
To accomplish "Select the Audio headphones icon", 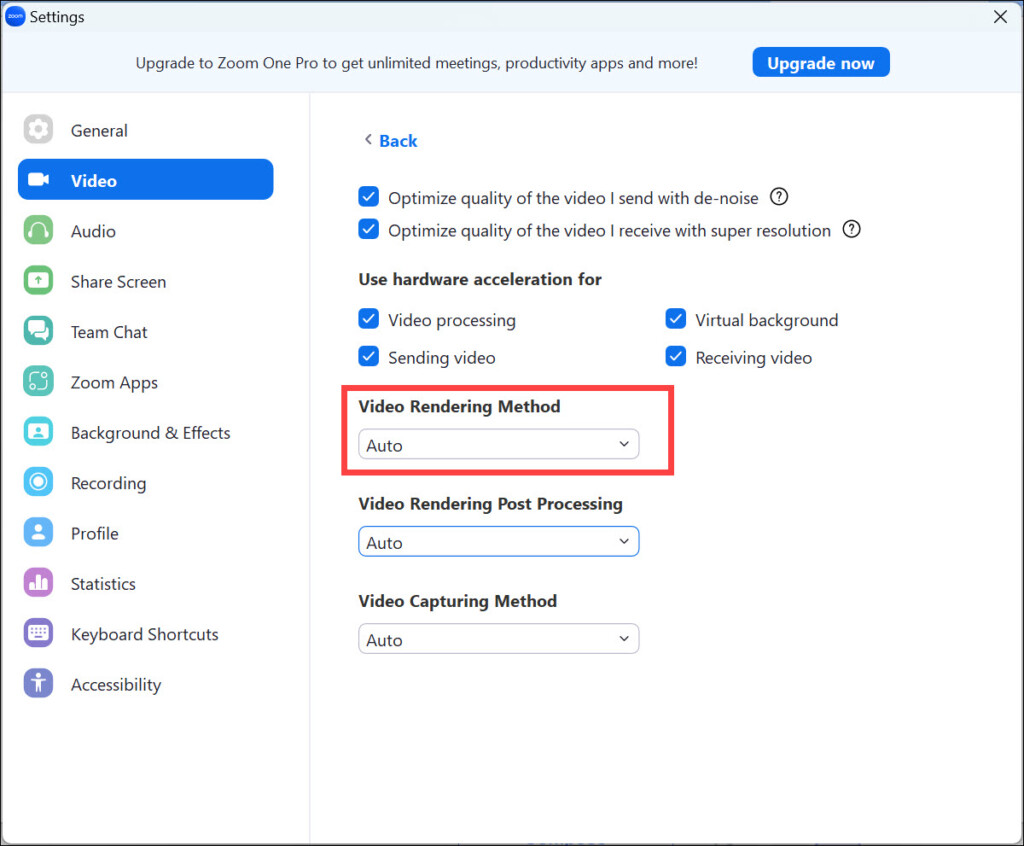I will pyautogui.click(x=38, y=231).
